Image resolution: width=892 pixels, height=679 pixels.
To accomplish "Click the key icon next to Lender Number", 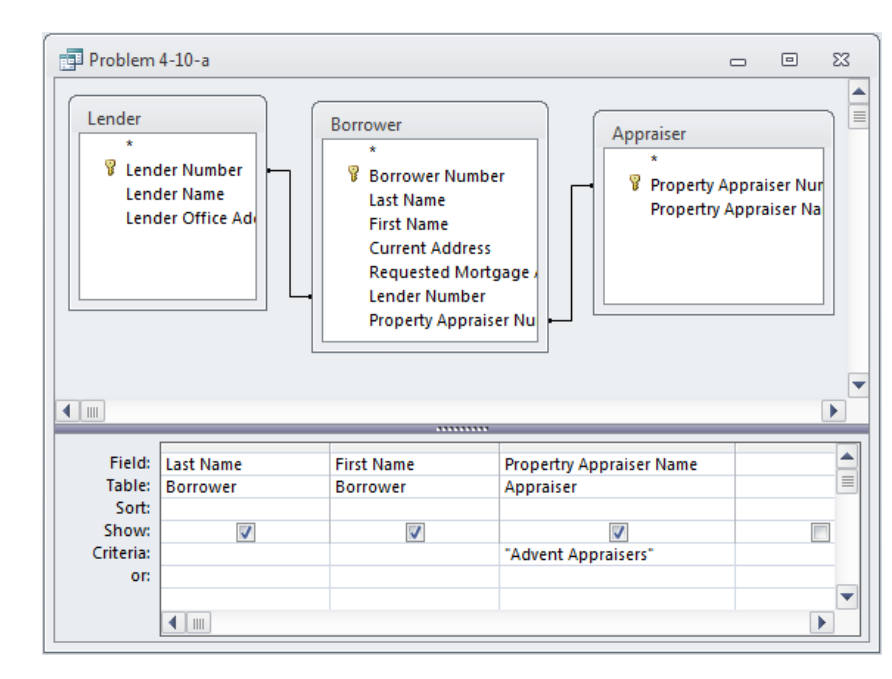I will point(111,169).
